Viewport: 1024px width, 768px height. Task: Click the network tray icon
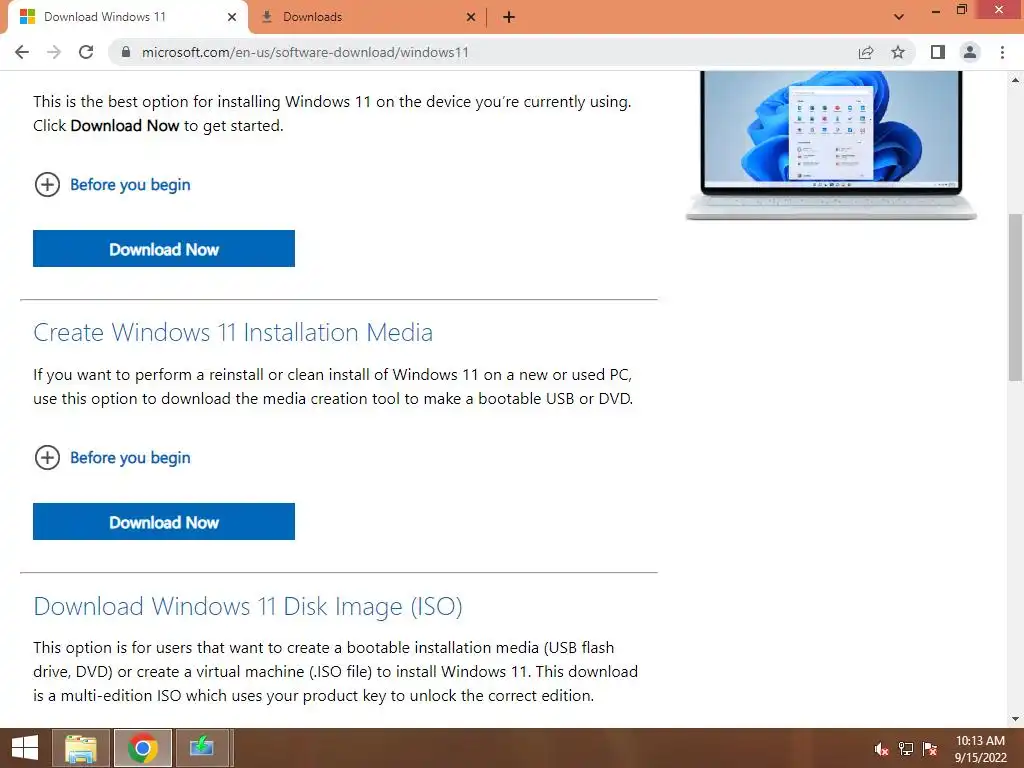pyautogui.click(x=906, y=749)
